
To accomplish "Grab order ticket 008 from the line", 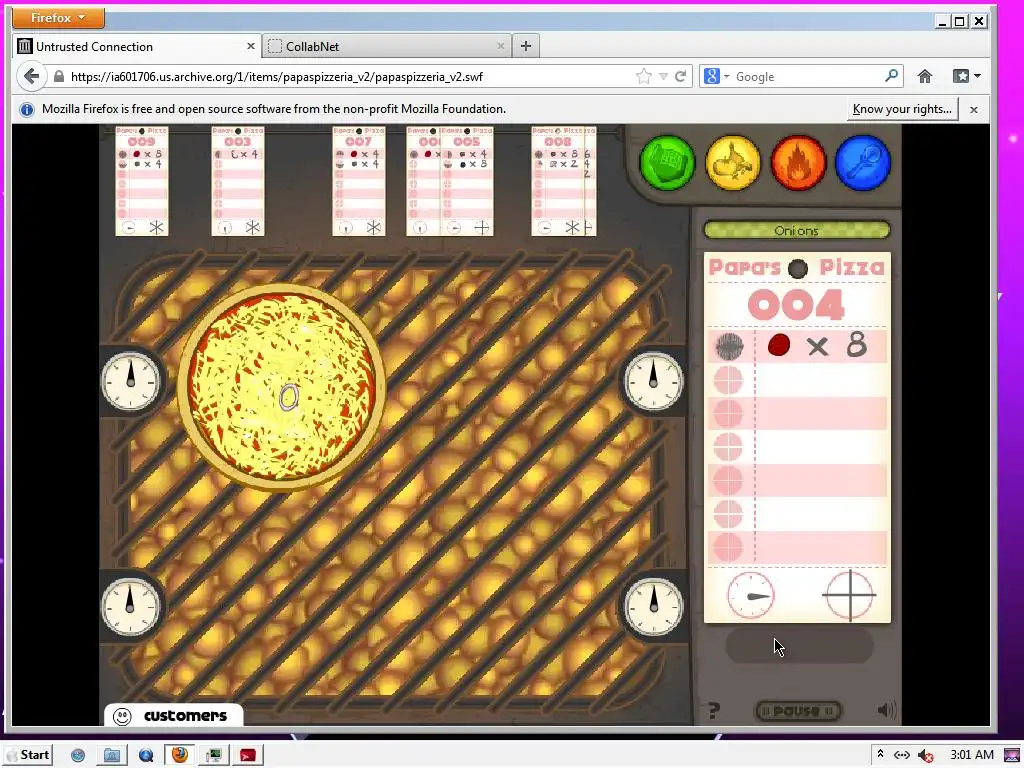I will (558, 181).
